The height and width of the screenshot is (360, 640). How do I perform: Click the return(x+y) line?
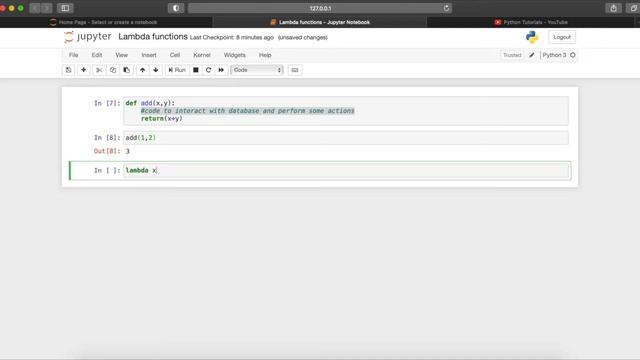[162, 119]
